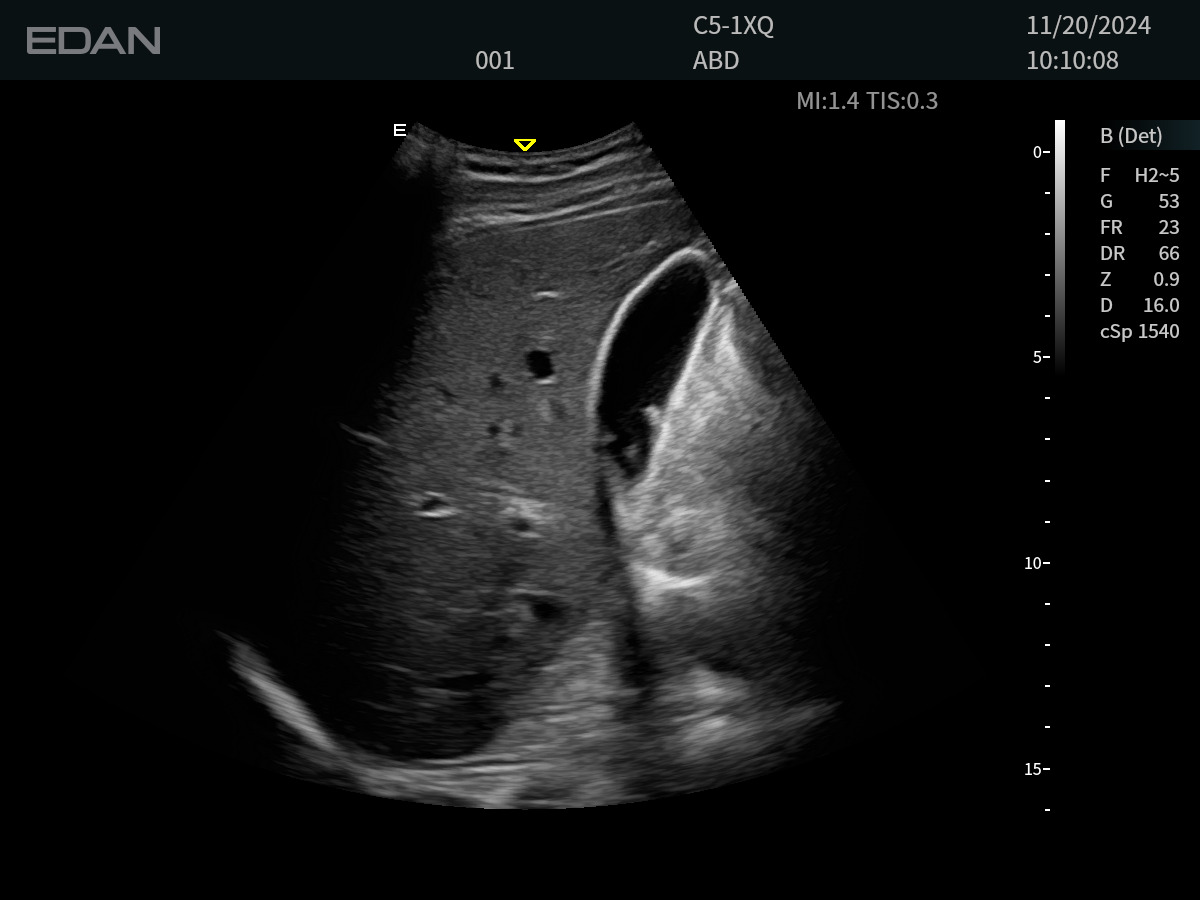Click the patient ID 001 field

tap(494, 61)
